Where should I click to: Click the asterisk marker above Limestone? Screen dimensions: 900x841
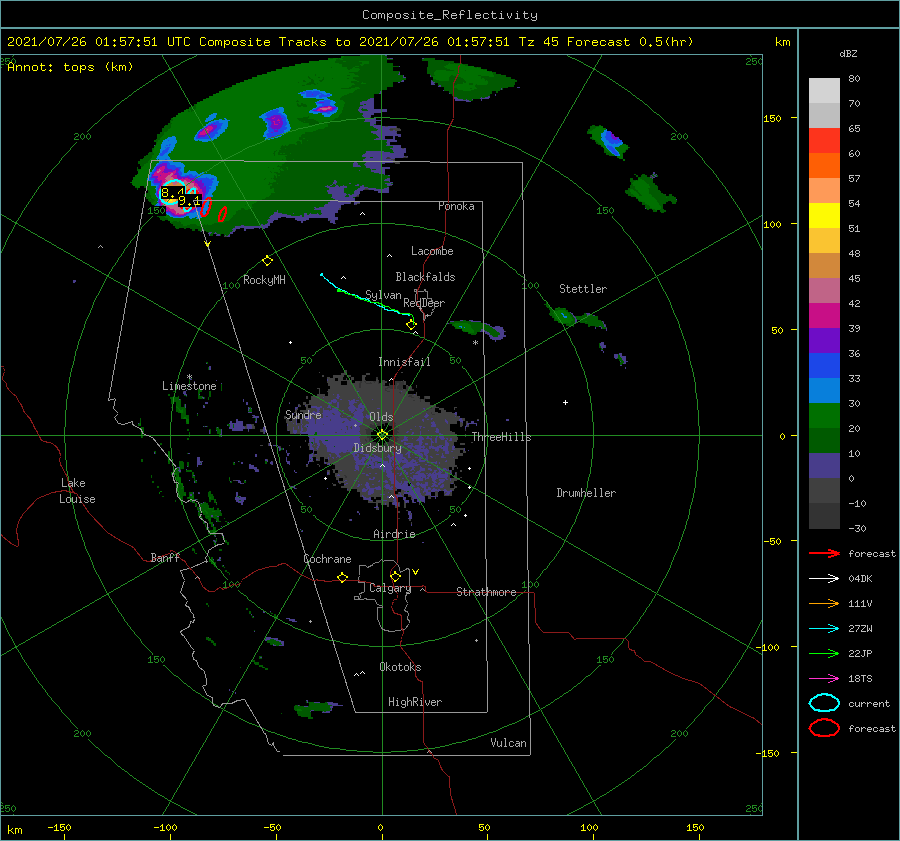[x=189, y=377]
